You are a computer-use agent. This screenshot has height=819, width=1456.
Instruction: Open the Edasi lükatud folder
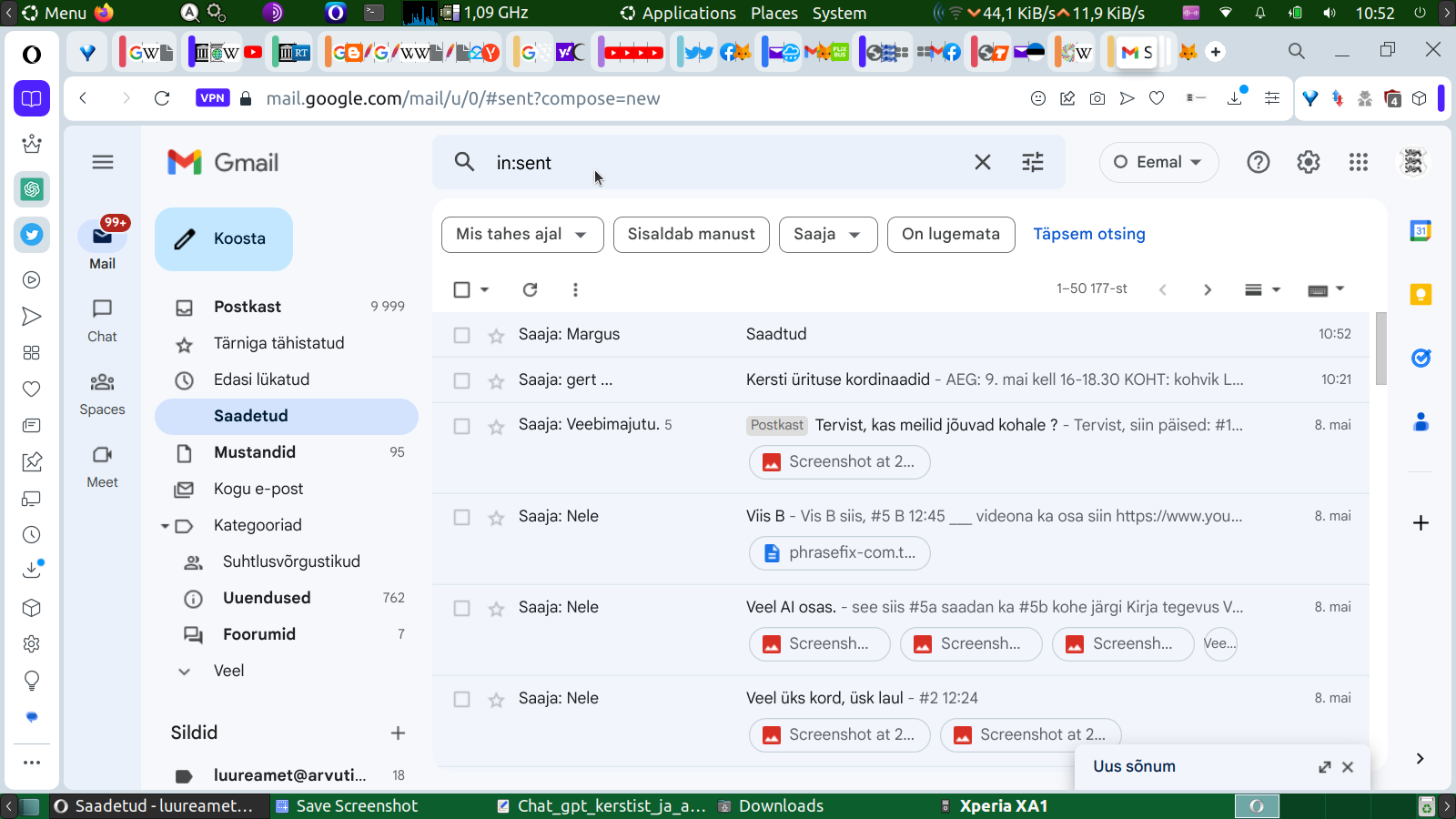(x=287, y=379)
